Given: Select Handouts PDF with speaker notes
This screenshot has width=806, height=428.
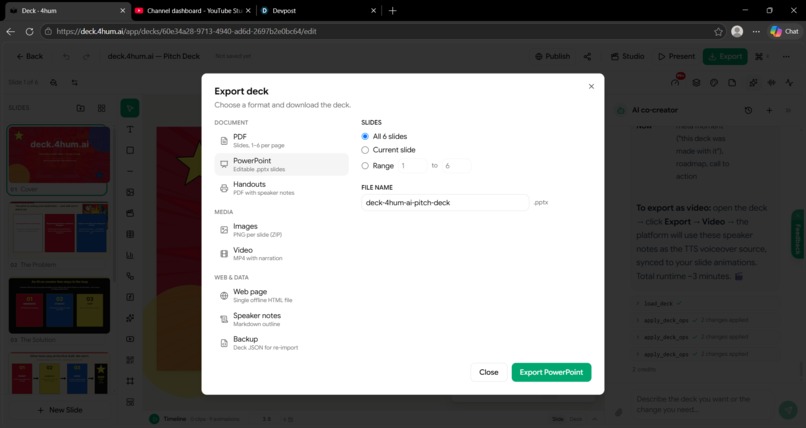Looking at the screenshot, I should coord(281,188).
